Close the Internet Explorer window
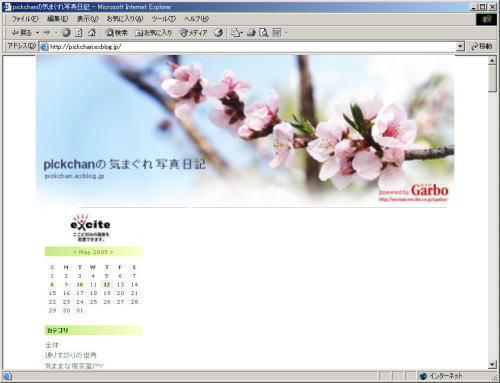The width and height of the screenshot is (500, 383). pos(492,7)
